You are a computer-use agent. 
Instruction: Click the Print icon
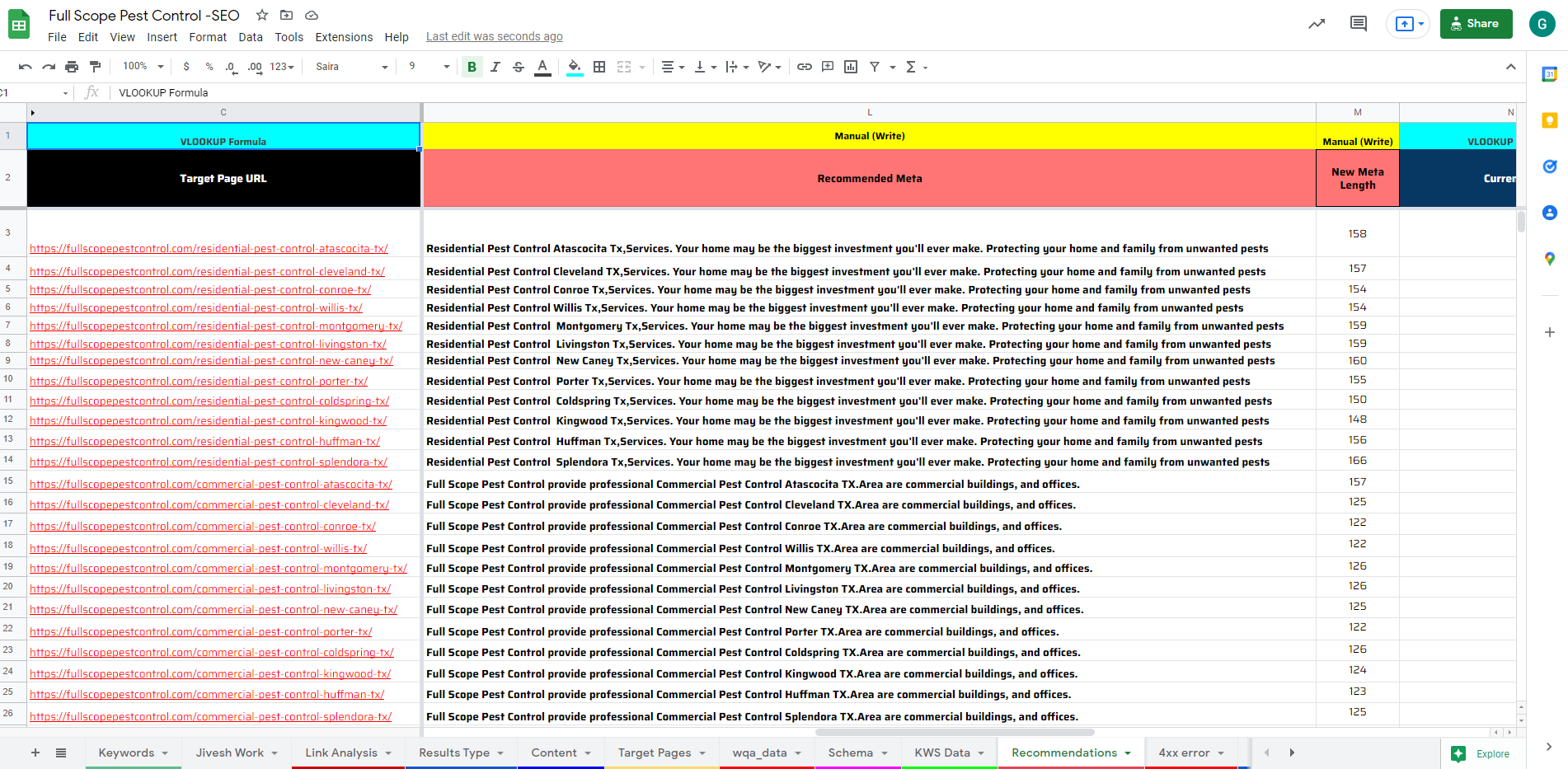(x=72, y=67)
